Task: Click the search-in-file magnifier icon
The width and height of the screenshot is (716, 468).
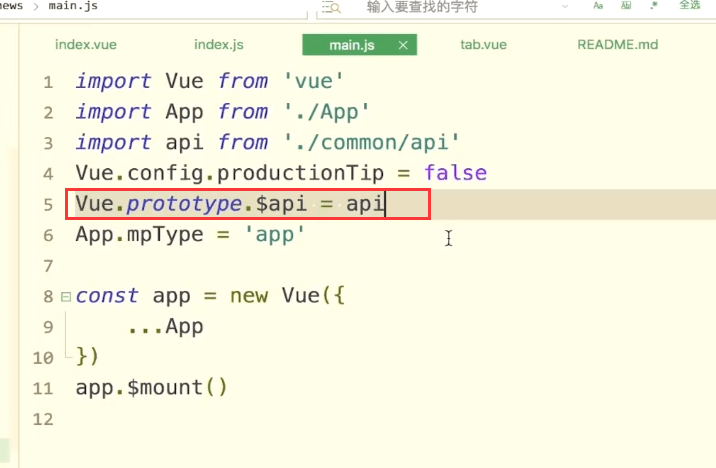Action: (331, 7)
